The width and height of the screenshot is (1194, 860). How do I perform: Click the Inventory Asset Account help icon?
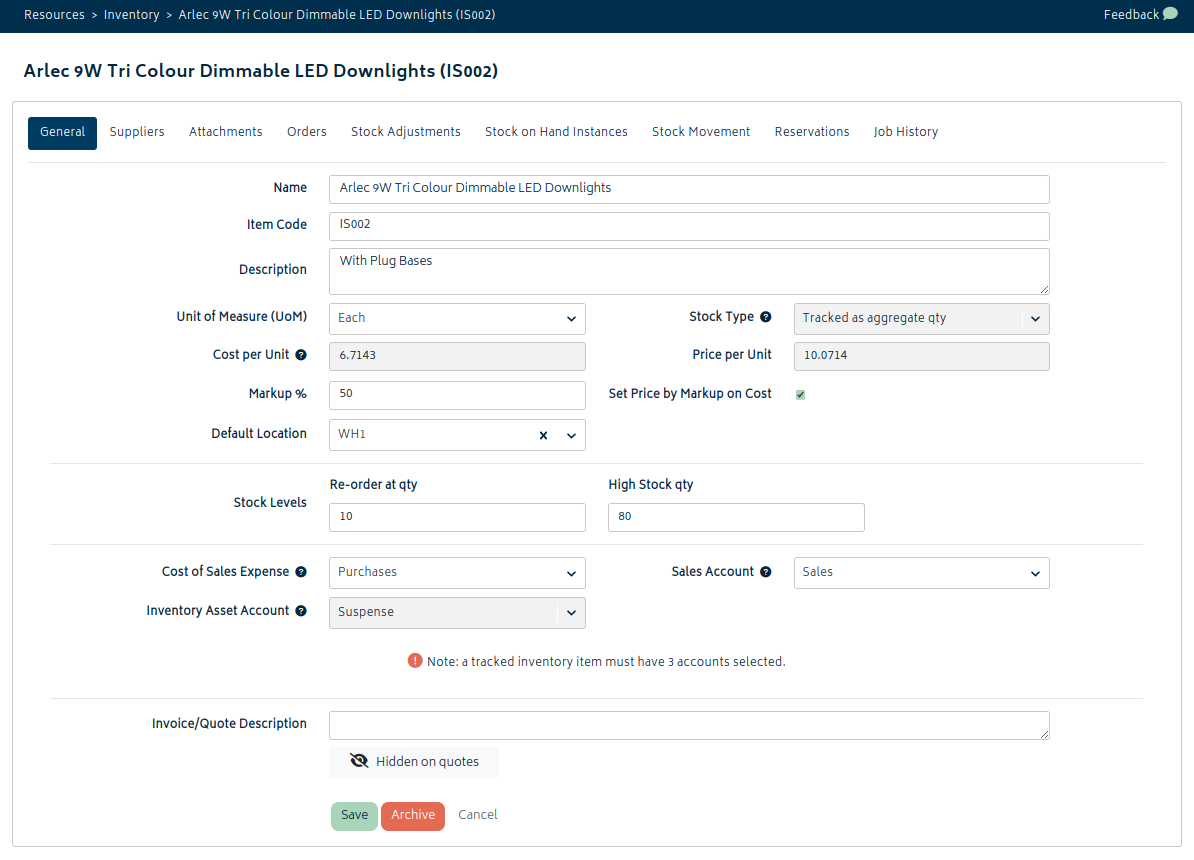pyautogui.click(x=301, y=611)
